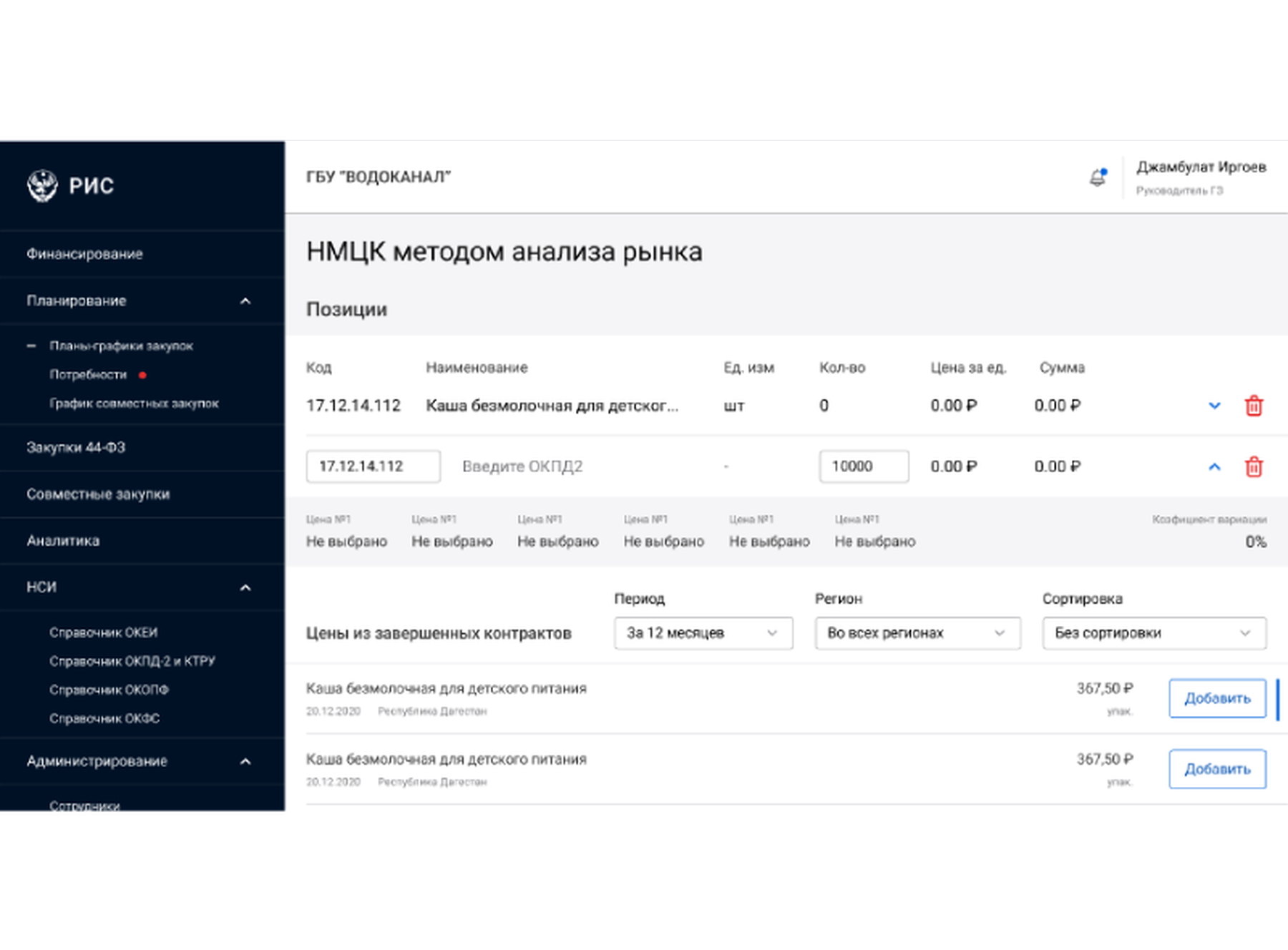Click Добавить for the first contract price

pos(1217,698)
